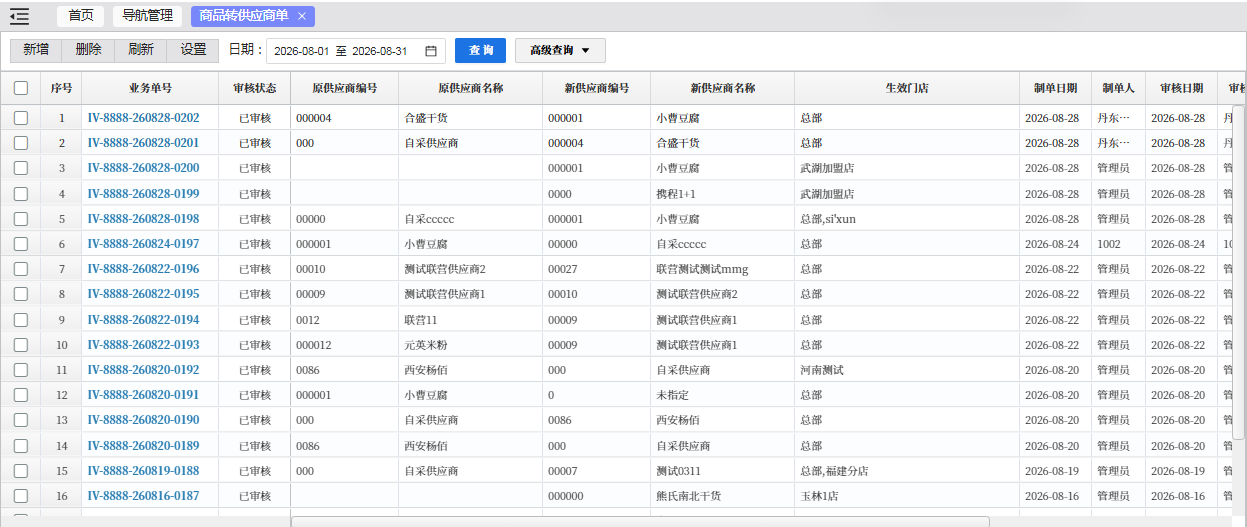Open order IV-8888-260822-0193

click(x=143, y=345)
